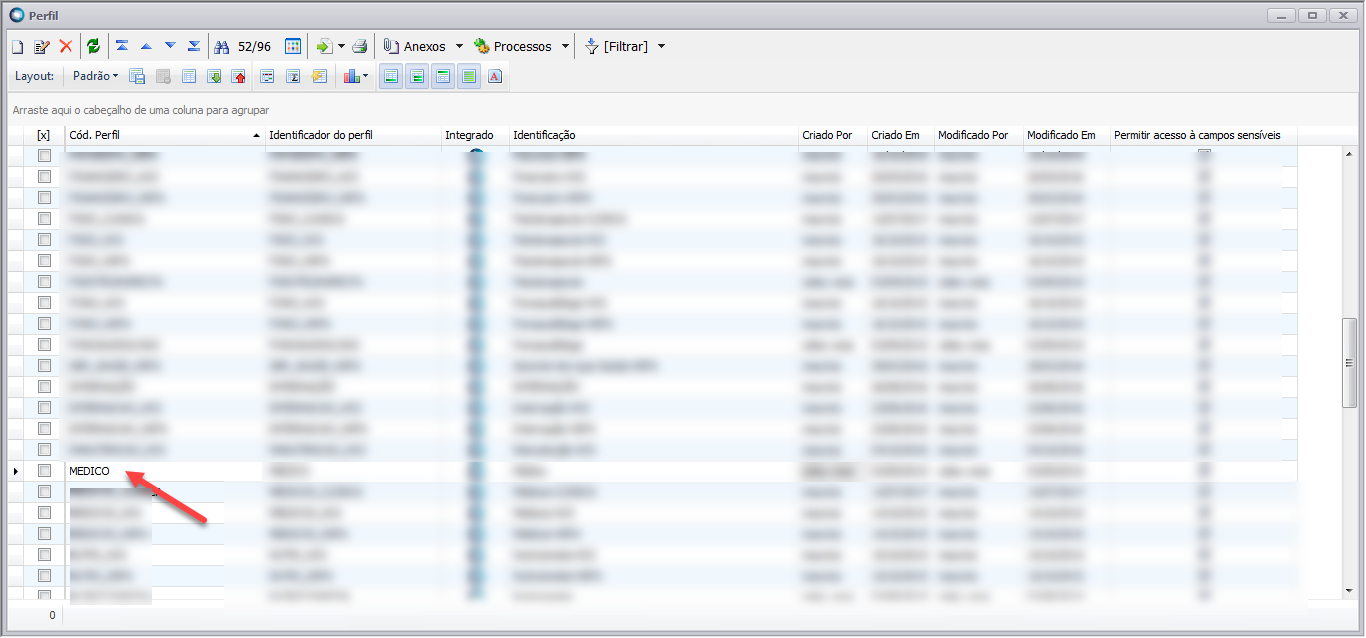Click Permitir acesso à campos sensíveis header
Viewport: 1366px width, 638px height.
pos(1204,135)
